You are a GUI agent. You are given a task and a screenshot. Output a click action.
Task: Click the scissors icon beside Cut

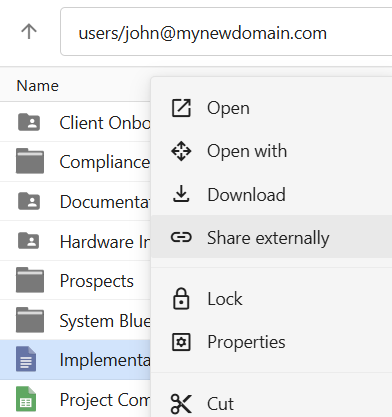coord(181,403)
